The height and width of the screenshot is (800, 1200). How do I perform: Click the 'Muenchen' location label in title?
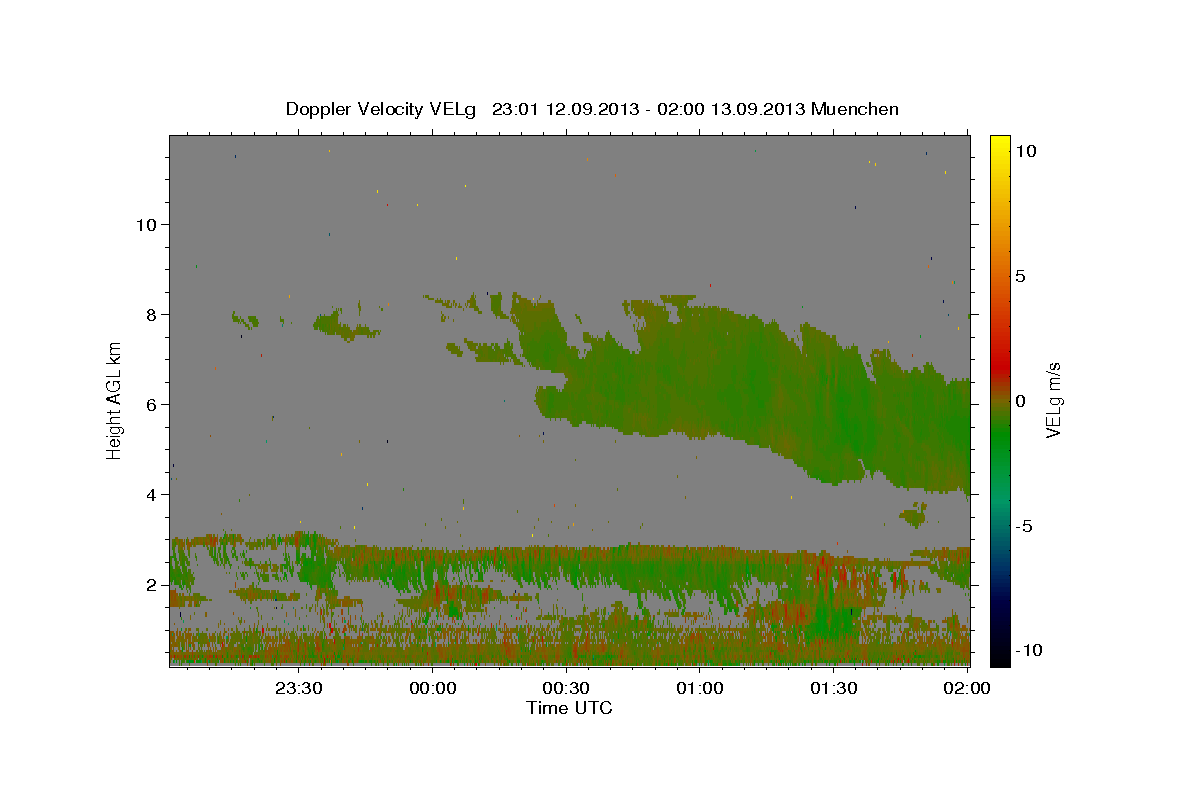[855, 109]
